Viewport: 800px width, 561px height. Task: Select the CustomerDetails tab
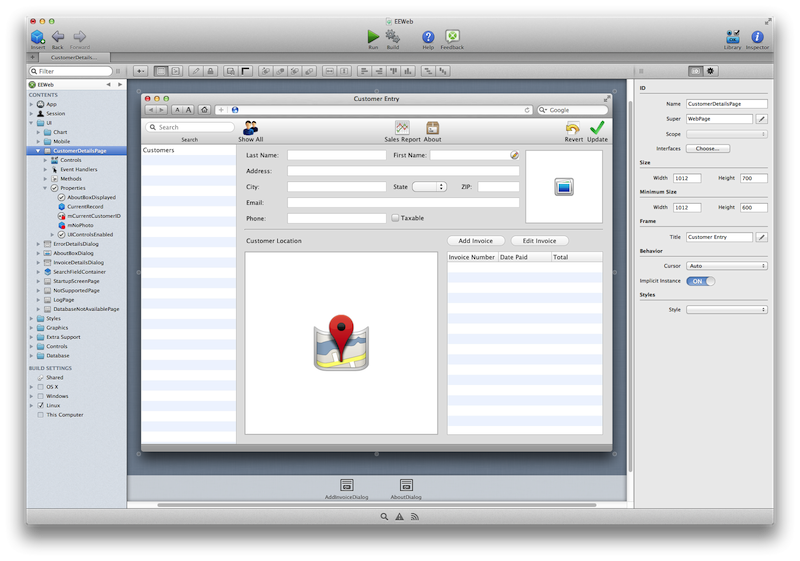(x=73, y=57)
